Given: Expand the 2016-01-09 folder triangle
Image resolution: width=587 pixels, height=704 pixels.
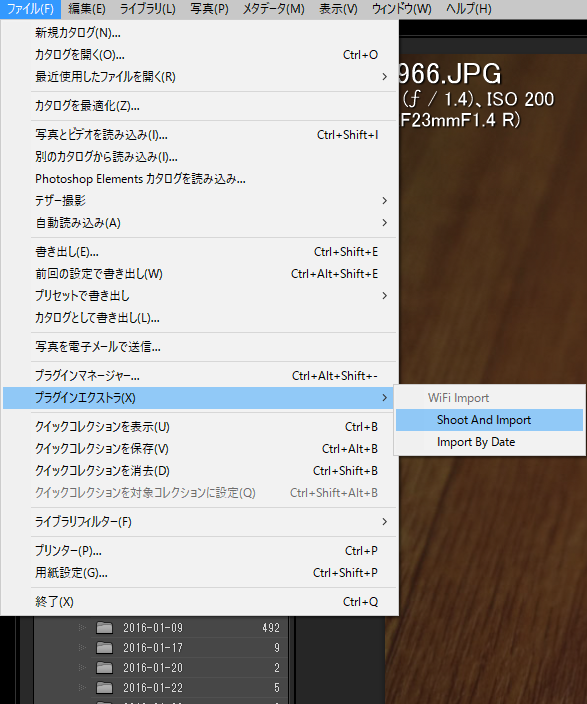Looking at the screenshot, I should 82,628.
